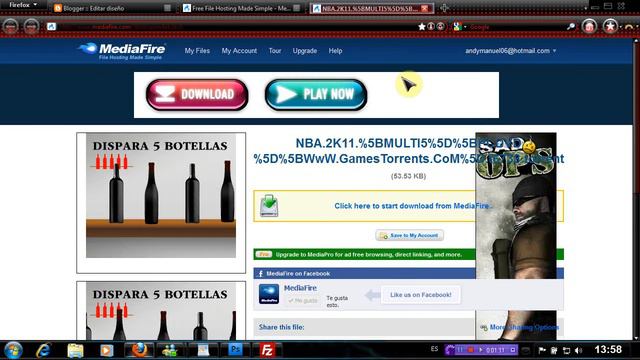Open the Upgrade page
The height and width of the screenshot is (360, 640).
pos(304,51)
